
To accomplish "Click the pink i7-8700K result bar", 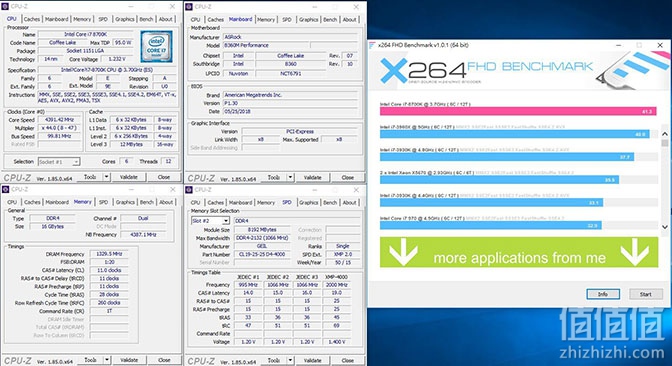I will pos(518,111).
